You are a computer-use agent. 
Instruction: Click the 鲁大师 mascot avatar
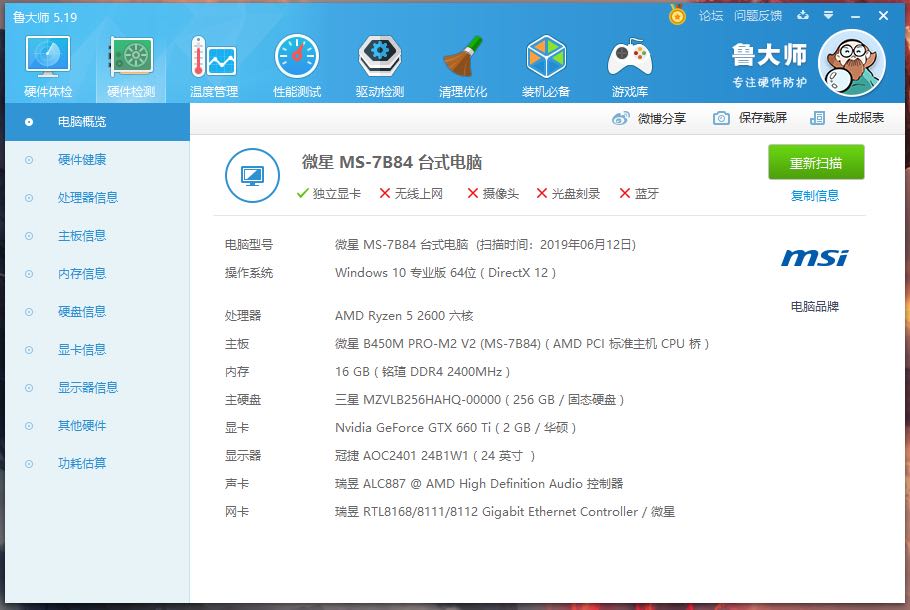(x=851, y=63)
